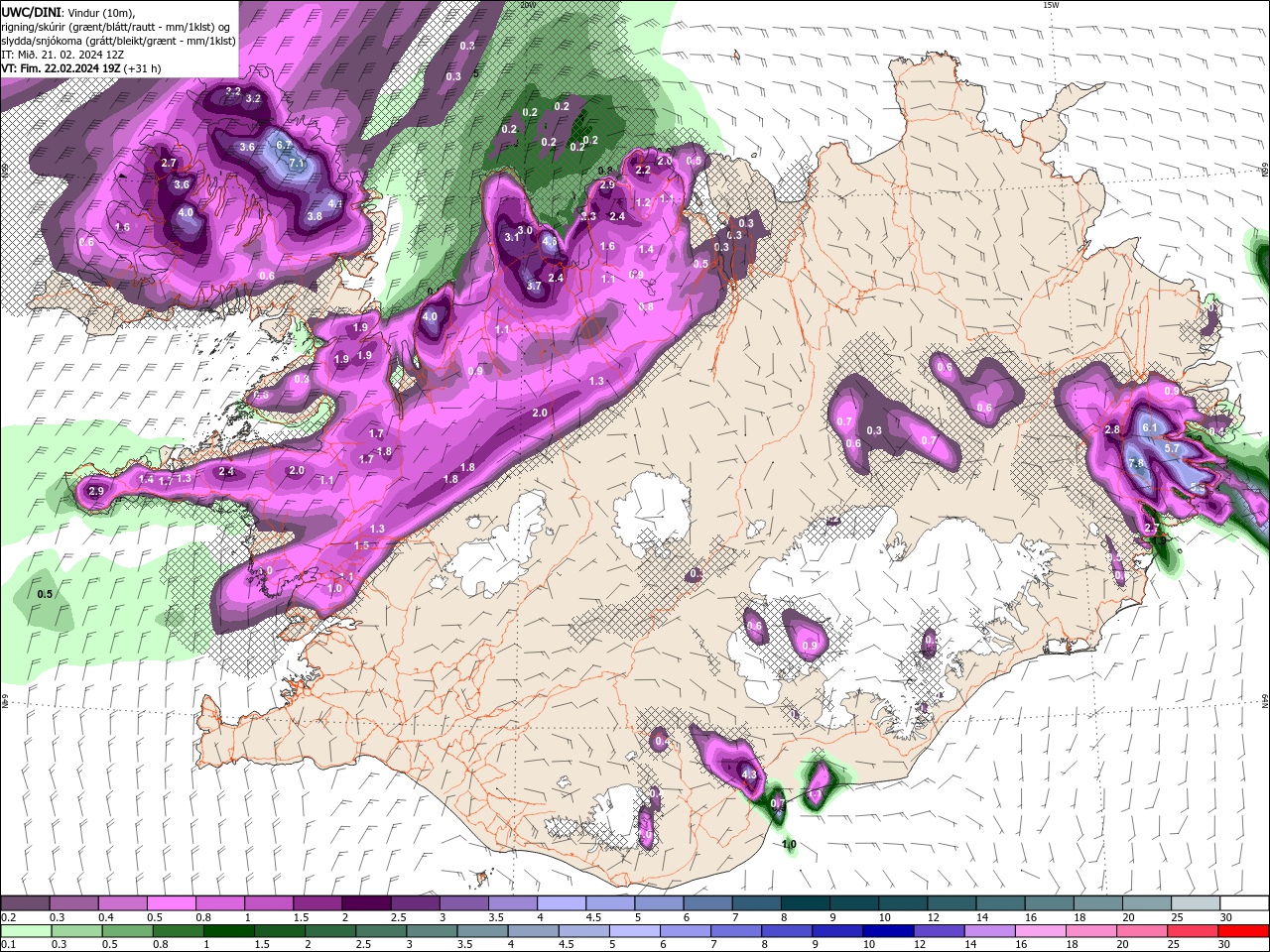Click the 6.7 precipitation value on the map

283,145
